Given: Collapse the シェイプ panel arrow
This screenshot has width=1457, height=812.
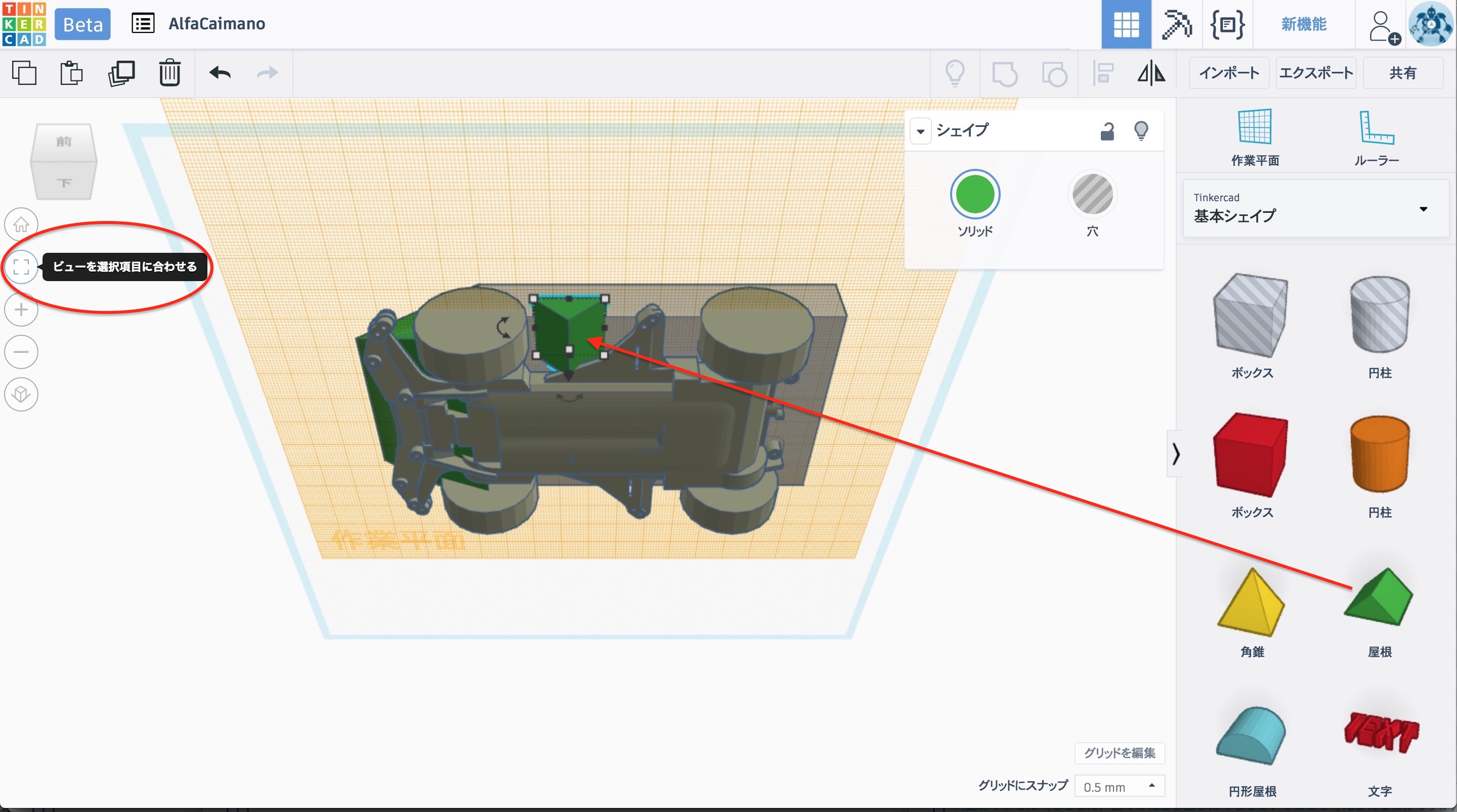Looking at the screenshot, I should coord(921,131).
